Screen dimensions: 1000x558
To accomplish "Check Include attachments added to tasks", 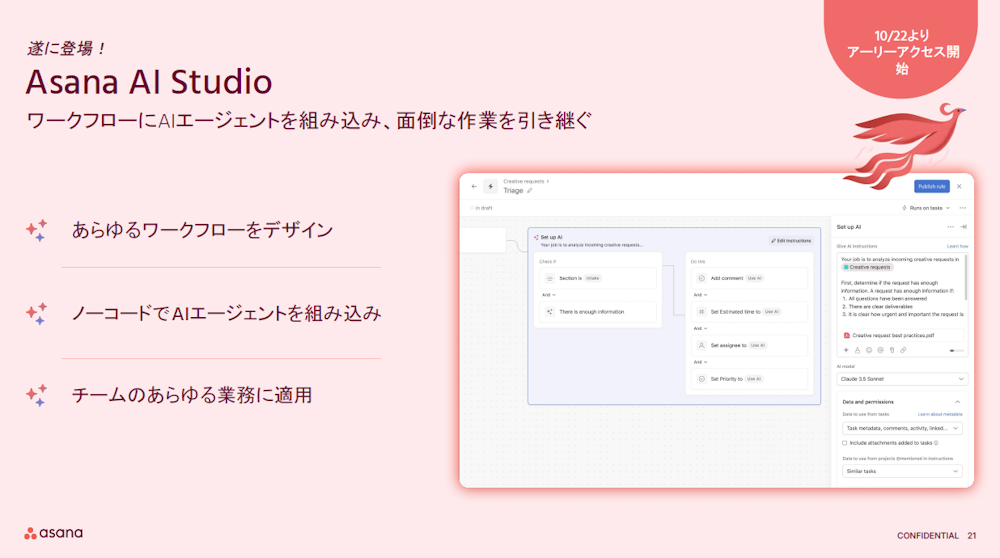I will tap(844, 443).
